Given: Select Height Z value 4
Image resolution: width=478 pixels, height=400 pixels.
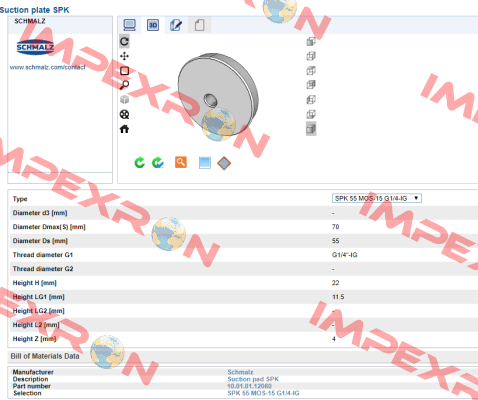Looking at the screenshot, I should pos(334,339).
